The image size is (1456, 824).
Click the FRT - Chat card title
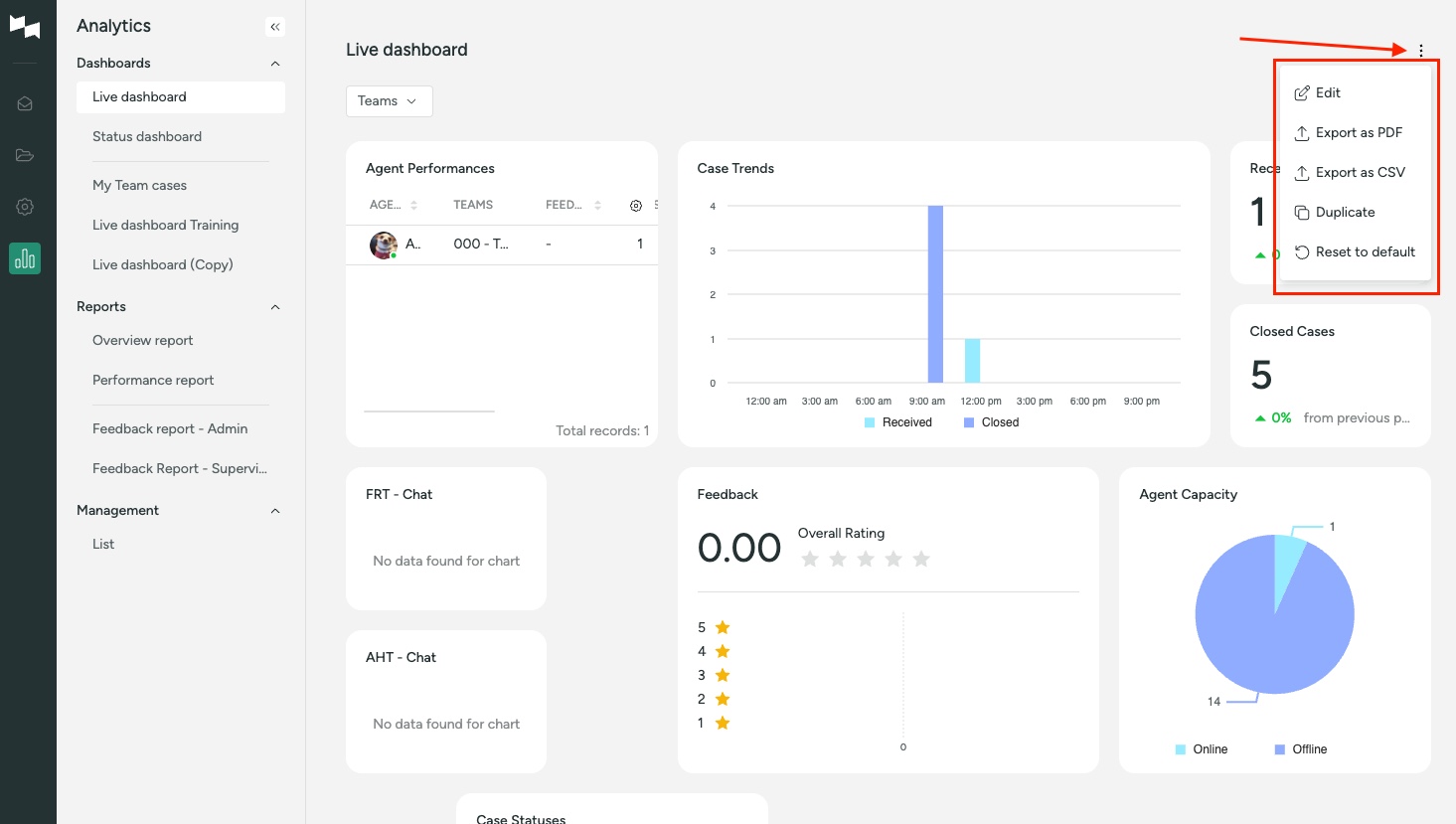[399, 495]
